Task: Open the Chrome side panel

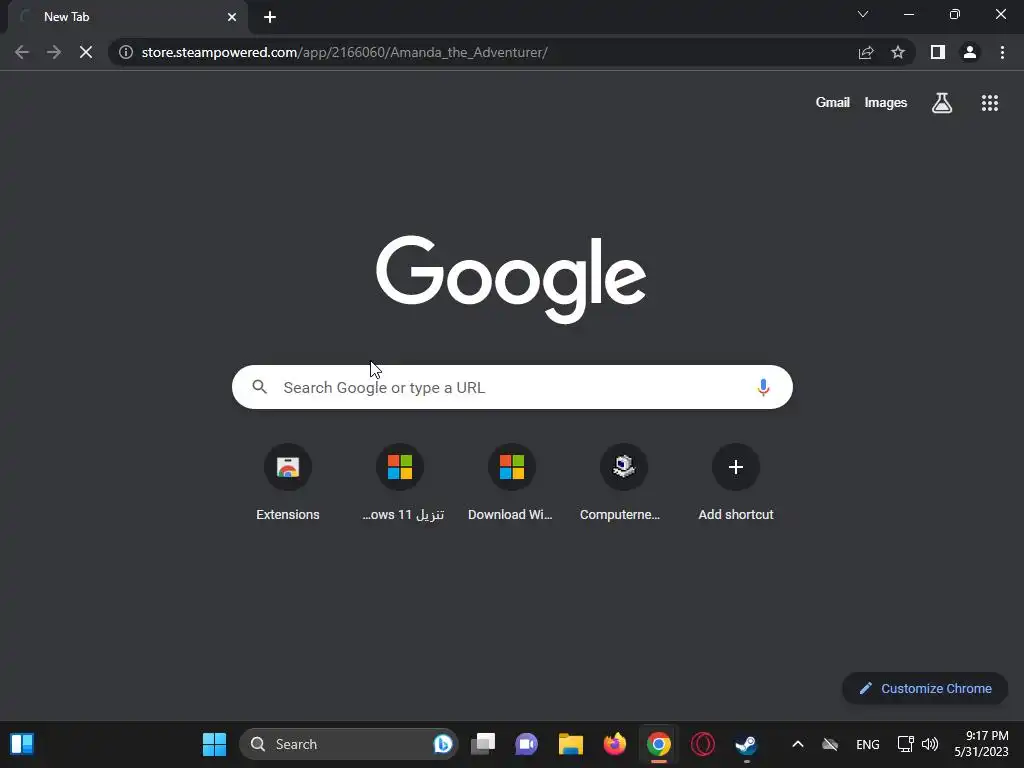Action: (x=938, y=52)
